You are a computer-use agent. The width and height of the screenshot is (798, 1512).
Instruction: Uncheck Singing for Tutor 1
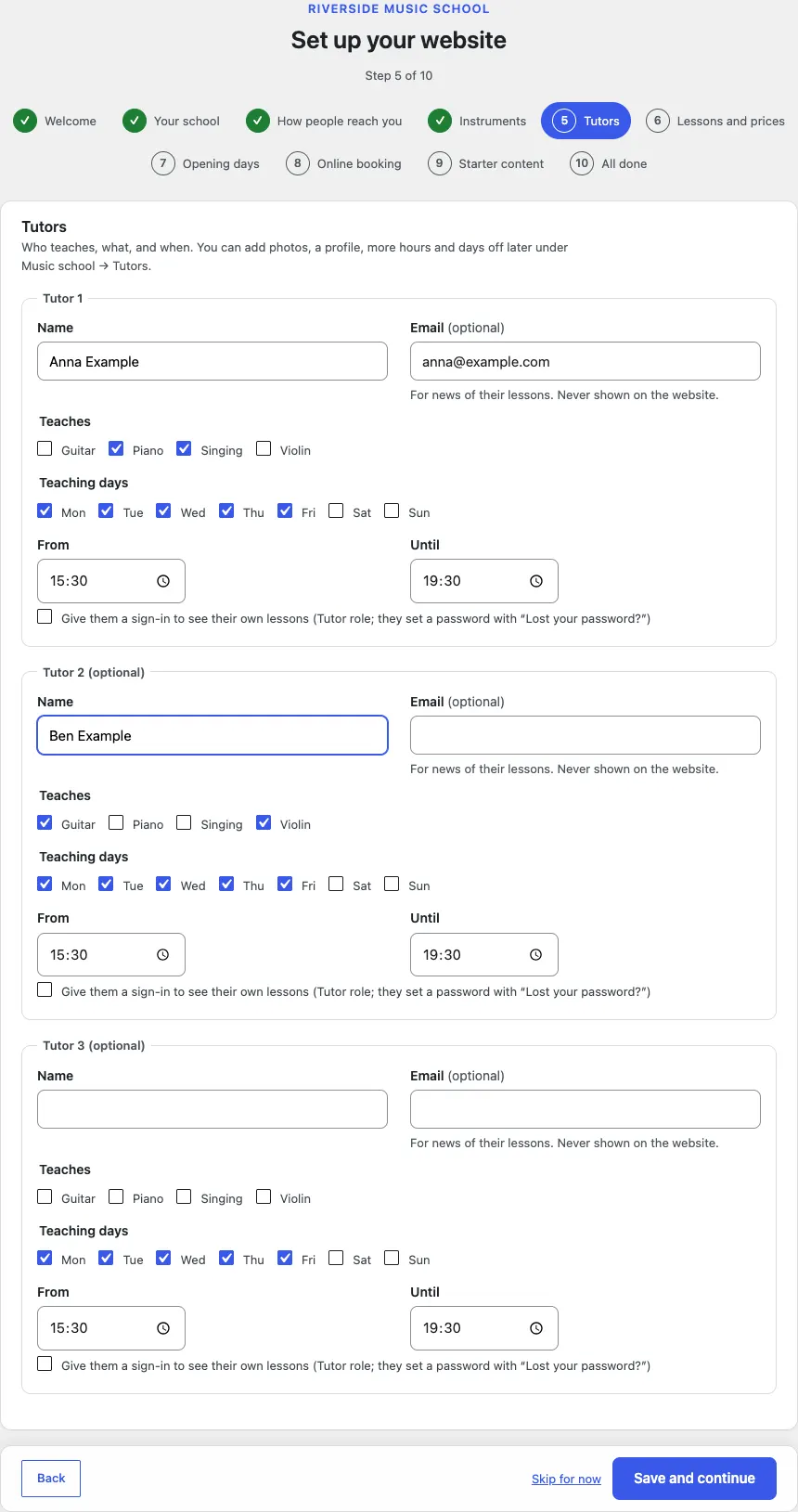click(184, 448)
